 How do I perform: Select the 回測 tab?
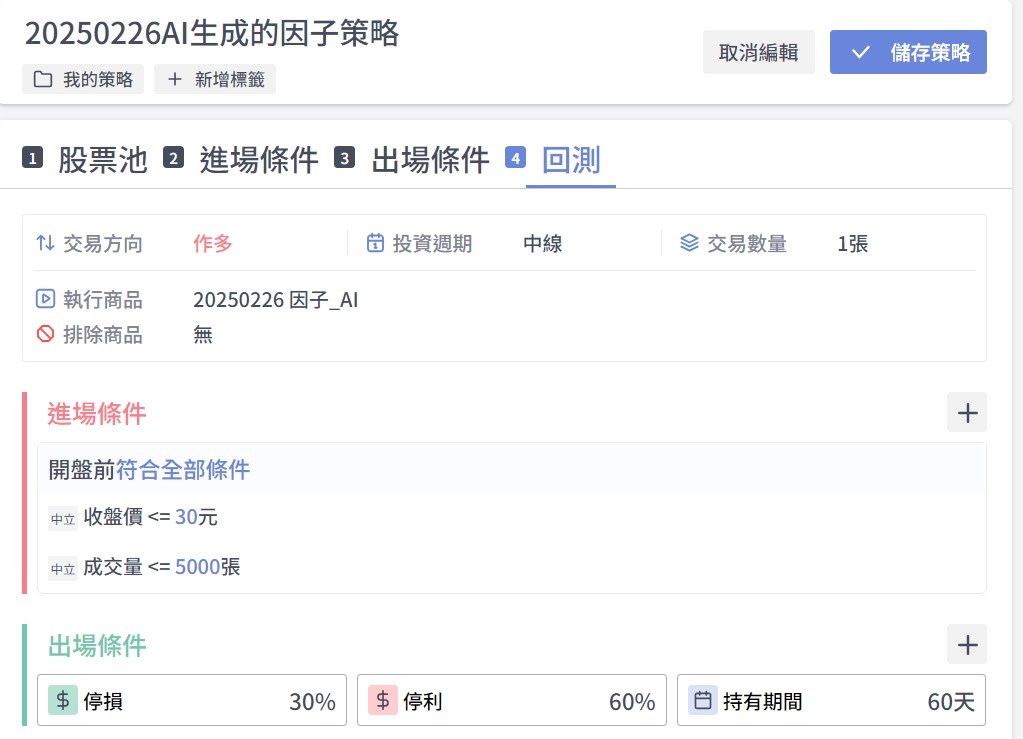(x=570, y=159)
